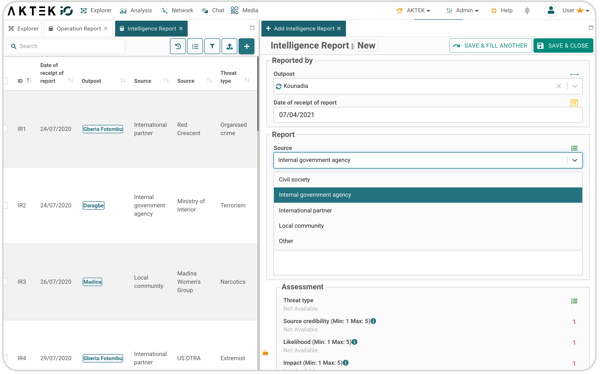Image resolution: width=600 pixels, height=374 pixels.
Task: Choose Other source option
Action: pos(428,241)
